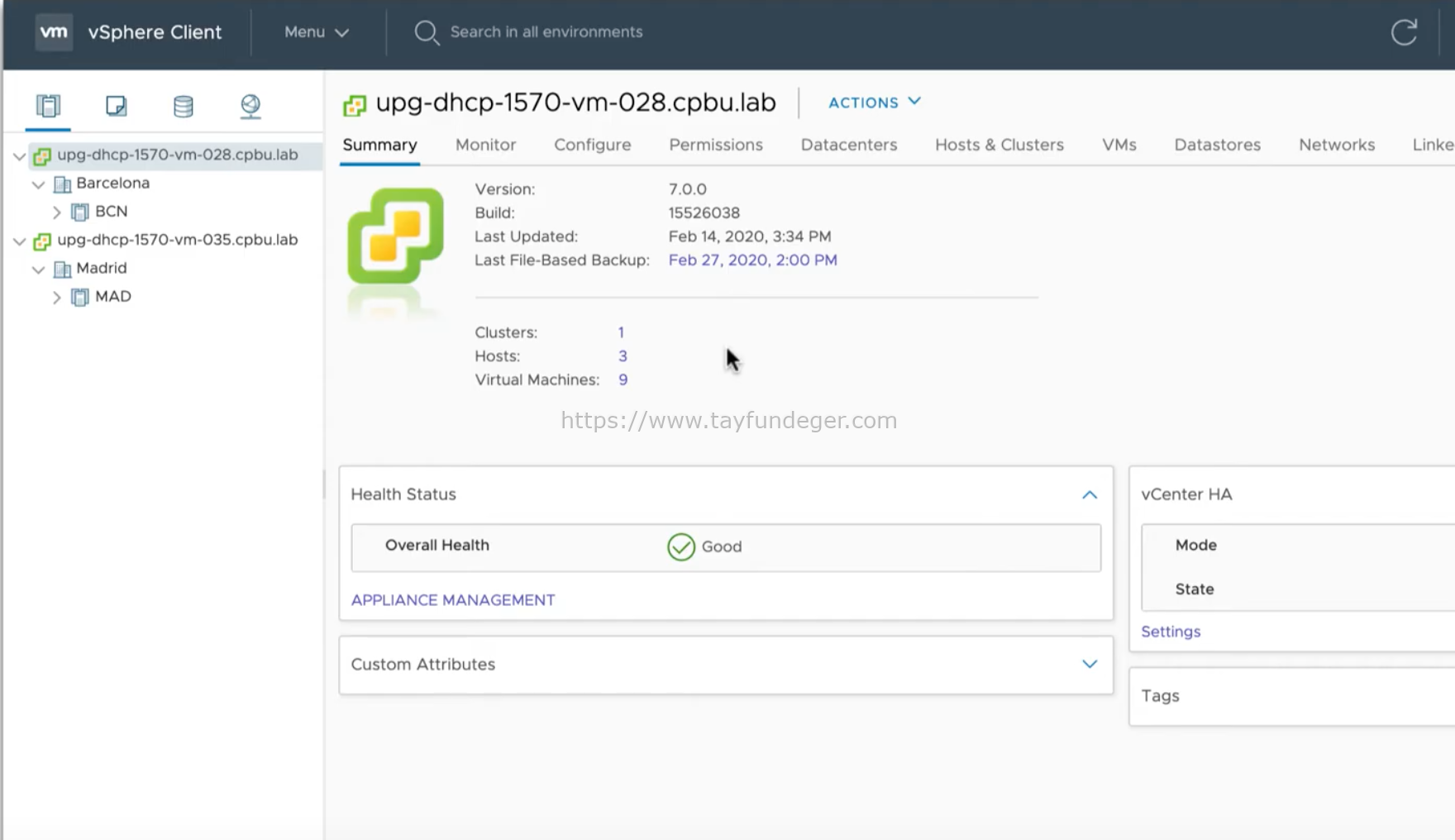Click the Clusters count link 1
This screenshot has width=1455, height=840.
pyautogui.click(x=621, y=332)
